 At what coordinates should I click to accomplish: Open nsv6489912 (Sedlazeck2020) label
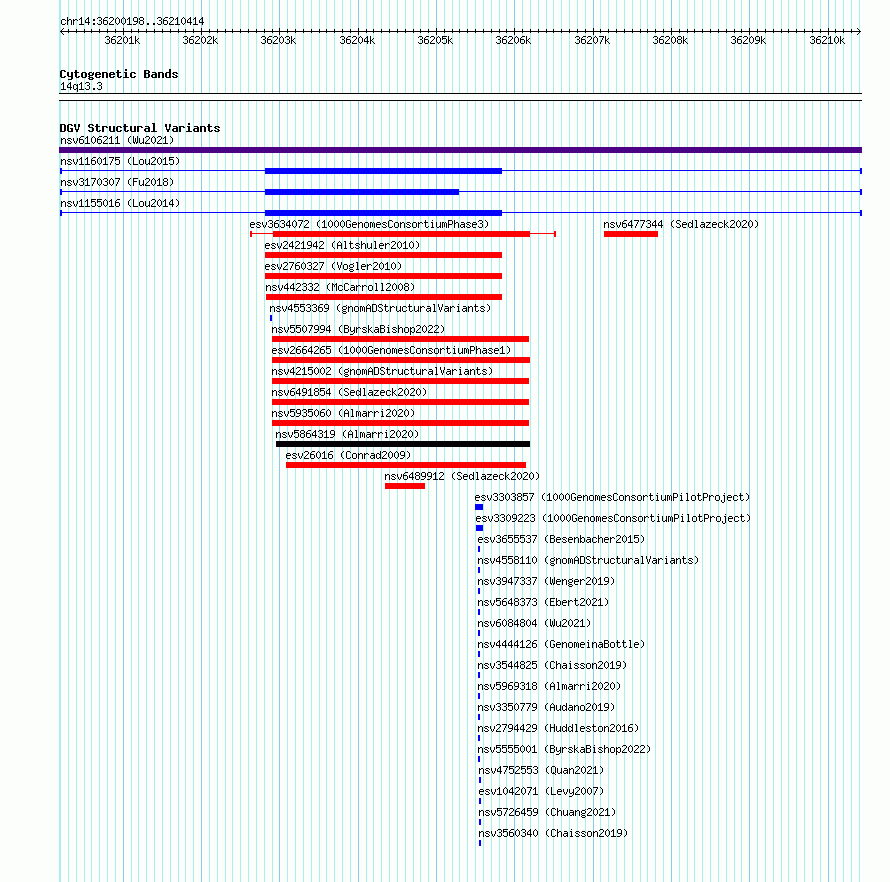coord(462,476)
